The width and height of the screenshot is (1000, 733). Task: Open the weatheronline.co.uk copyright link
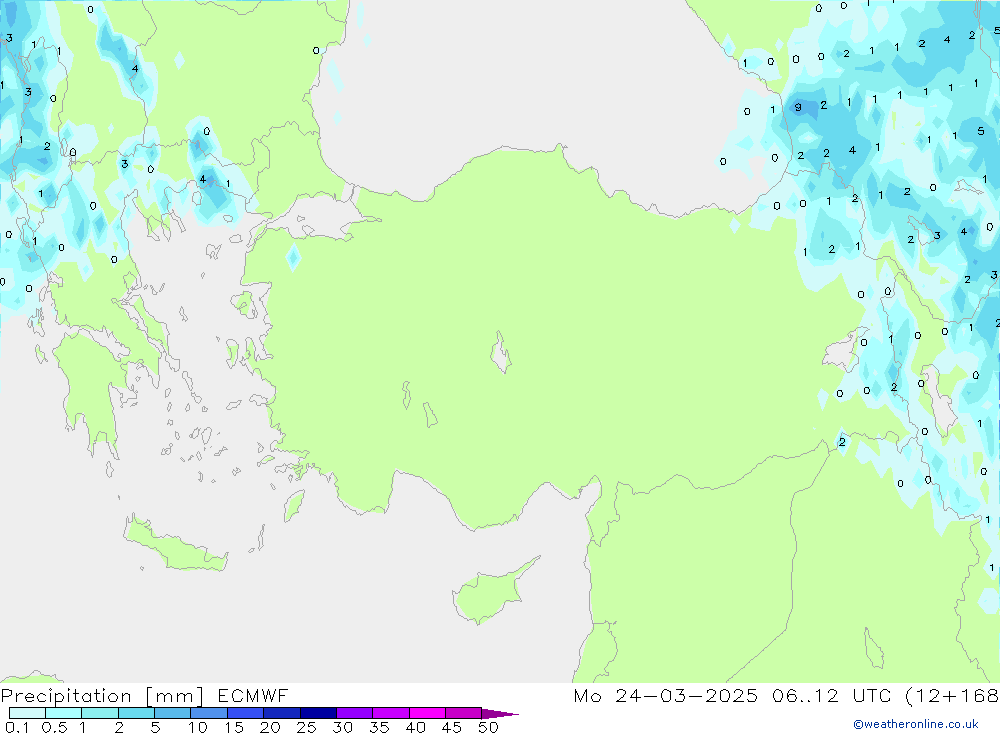pos(916,724)
